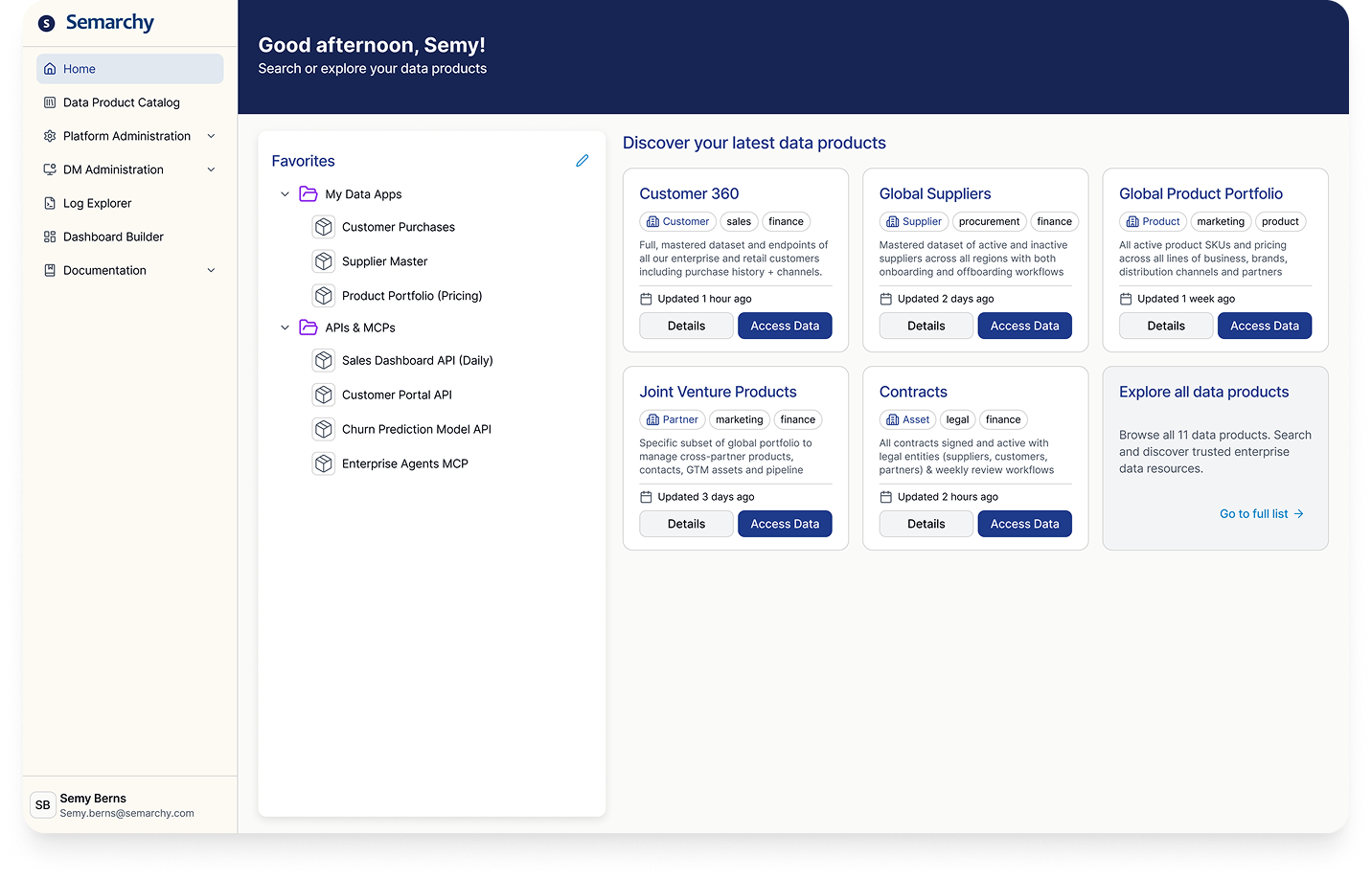Screen dimensions: 1372x880
Task: Open Details for Global Suppliers
Action: click(926, 326)
